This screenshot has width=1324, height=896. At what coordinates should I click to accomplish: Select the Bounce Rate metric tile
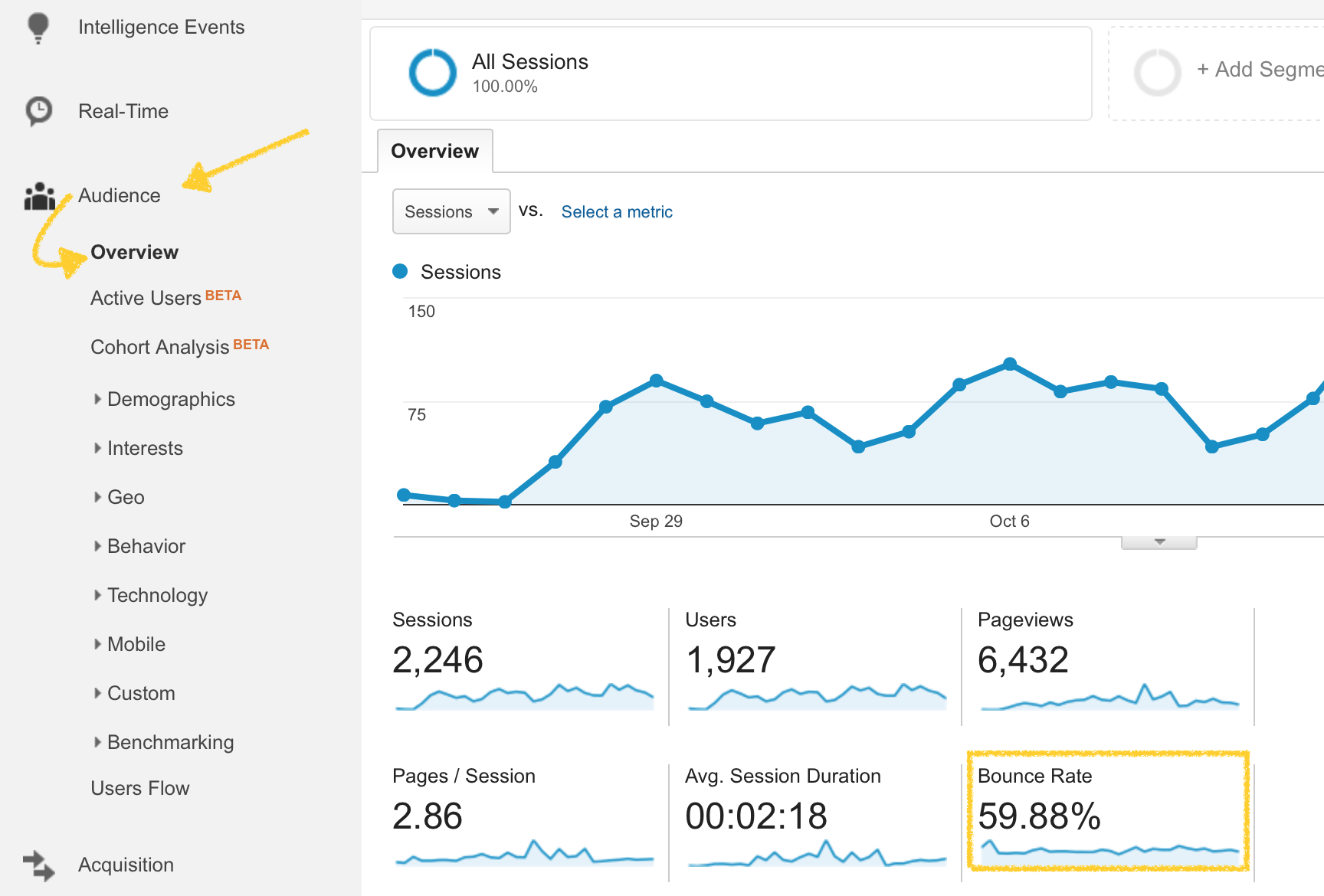point(1109,811)
